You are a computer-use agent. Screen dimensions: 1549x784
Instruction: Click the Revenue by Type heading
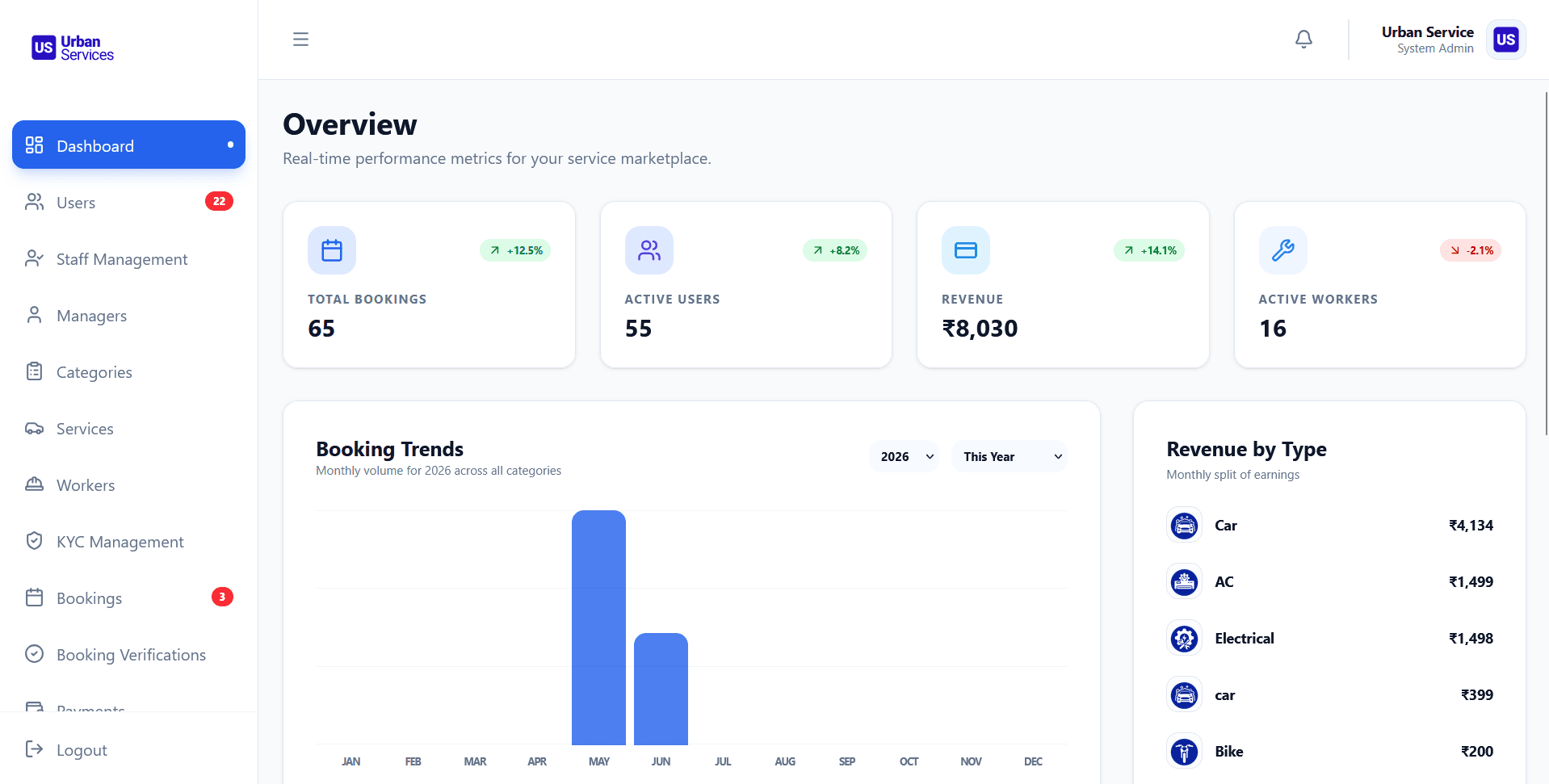(x=1246, y=450)
